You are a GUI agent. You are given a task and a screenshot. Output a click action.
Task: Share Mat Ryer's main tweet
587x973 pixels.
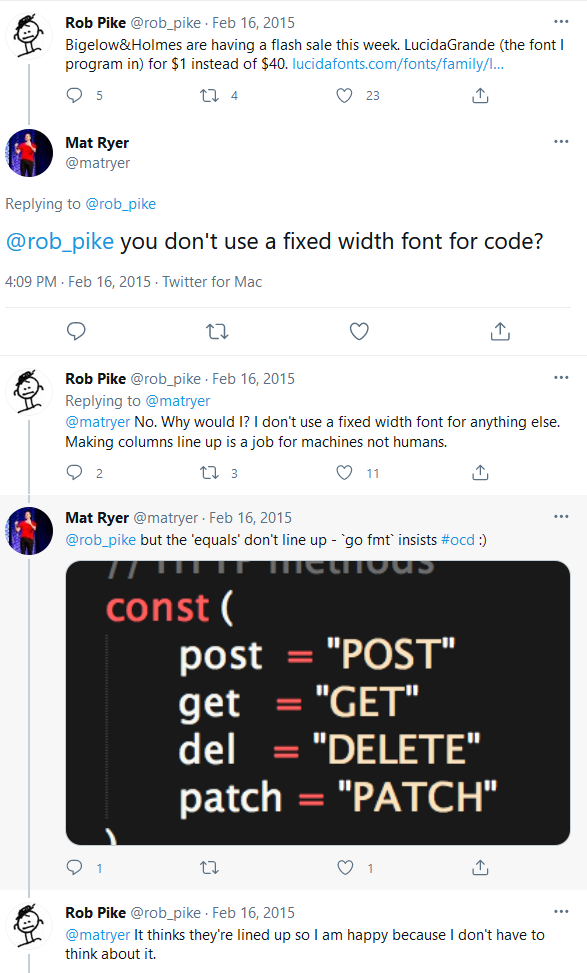click(500, 331)
